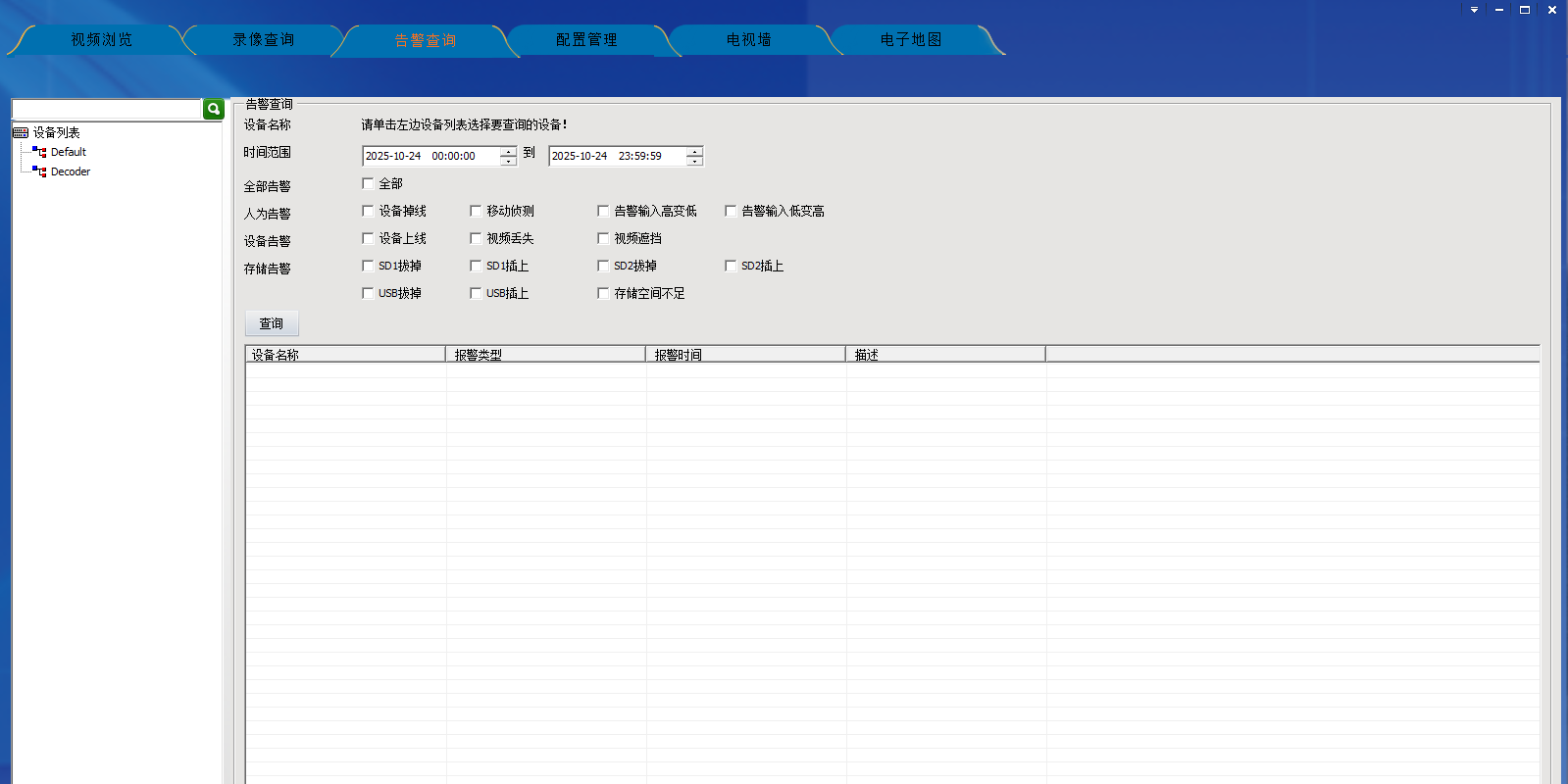Enable the 全部 alarm checkbox
The image size is (1568, 784).
[368, 183]
